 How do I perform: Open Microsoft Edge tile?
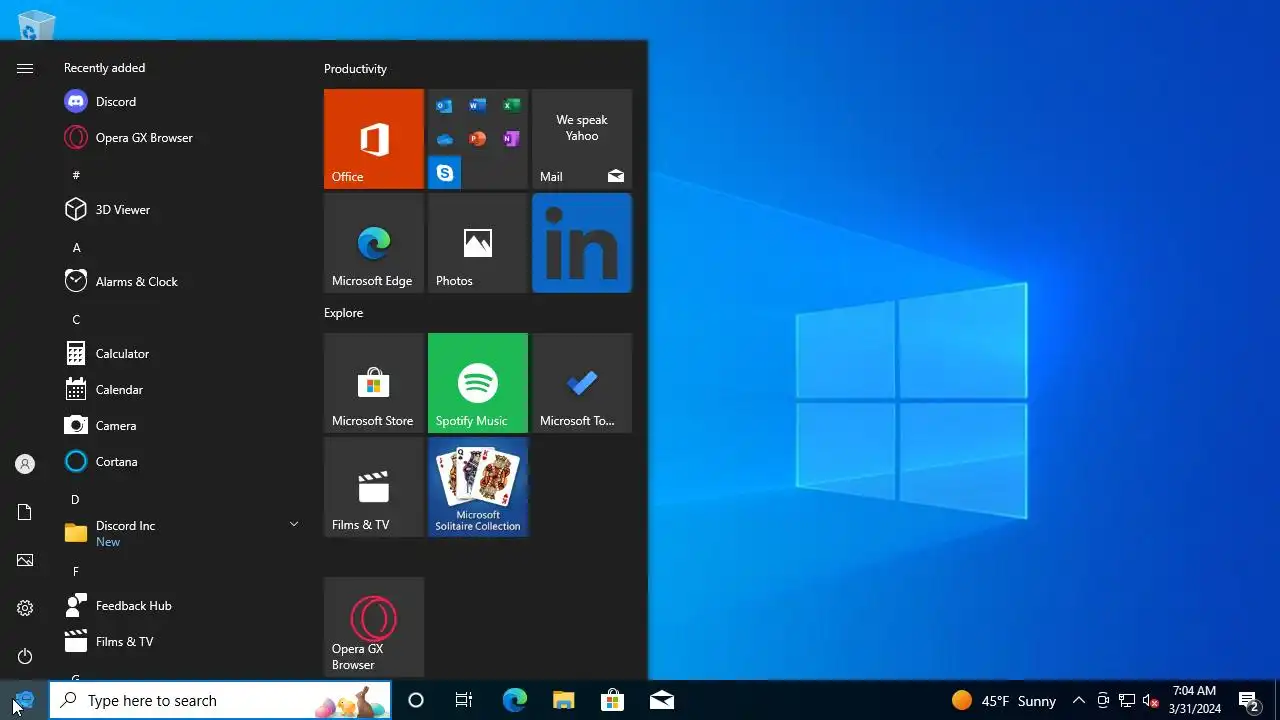coord(374,243)
